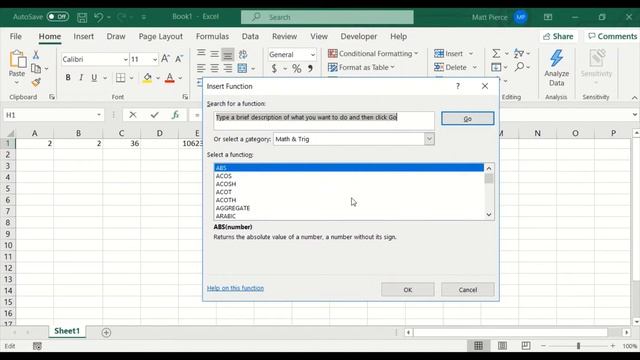
Task: Click the zoom slider handle
Action: 578,346
